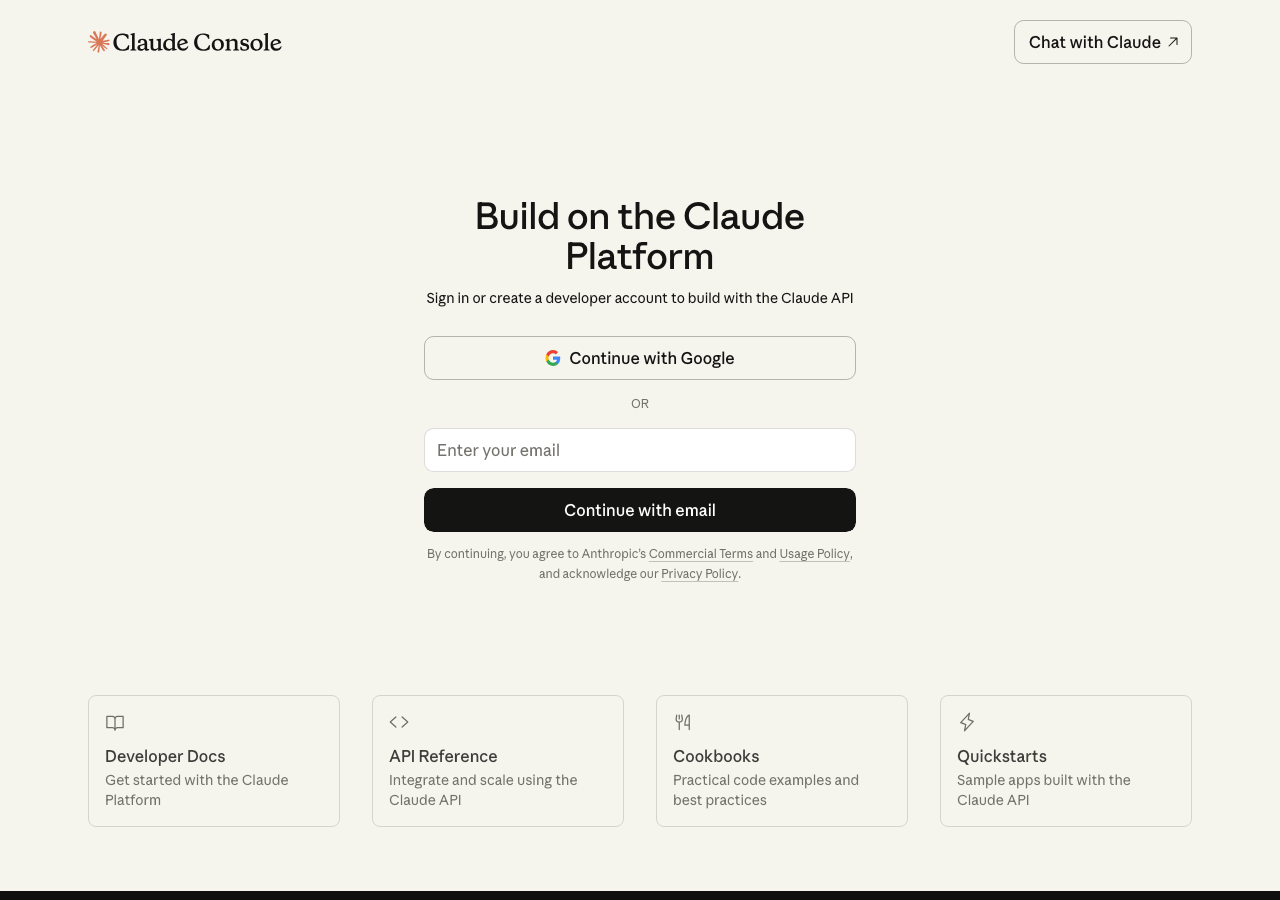Click the API Reference code brackets icon
This screenshot has width=1280, height=900.
pyautogui.click(x=399, y=722)
